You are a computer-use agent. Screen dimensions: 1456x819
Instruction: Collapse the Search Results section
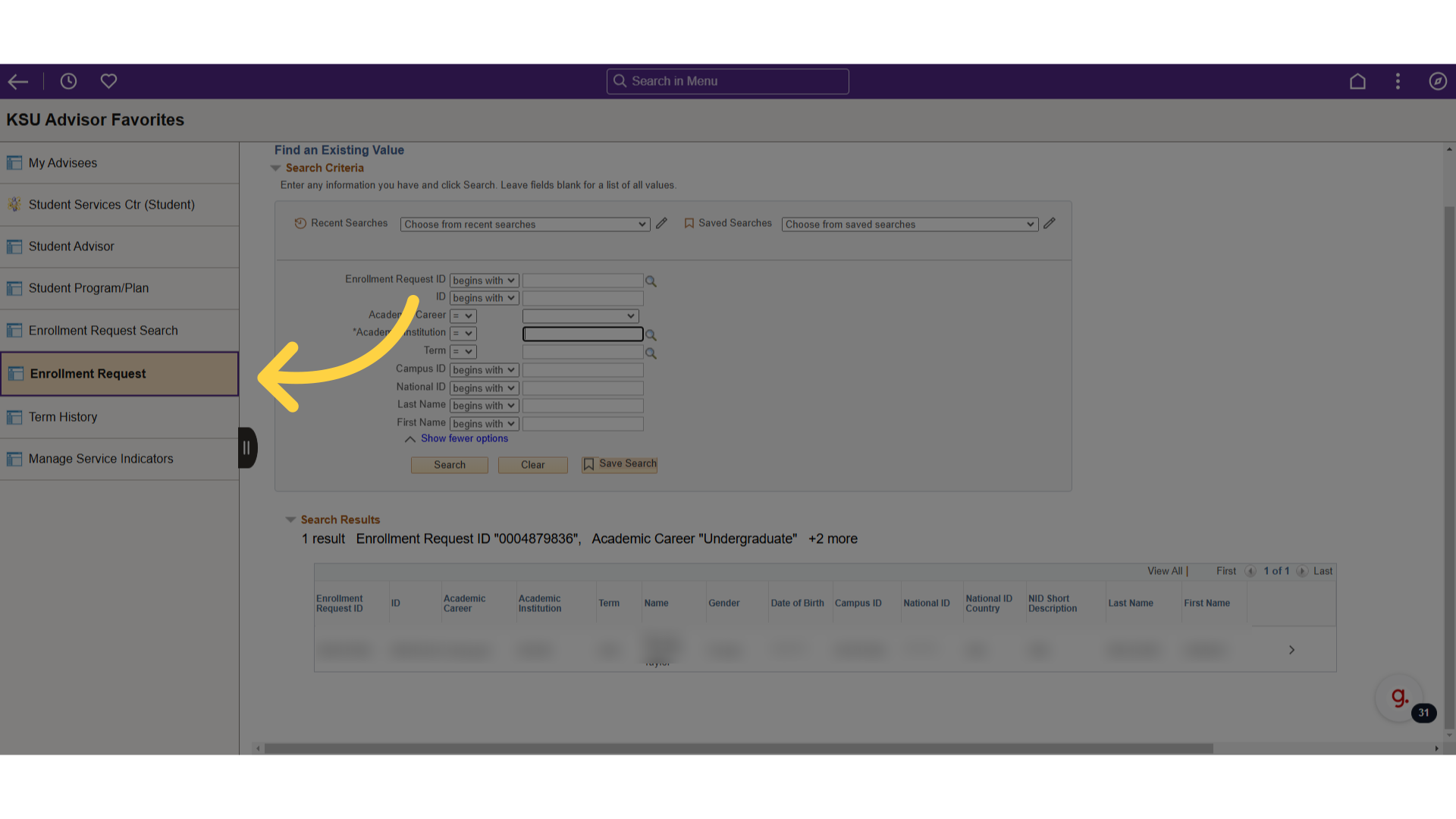(290, 520)
